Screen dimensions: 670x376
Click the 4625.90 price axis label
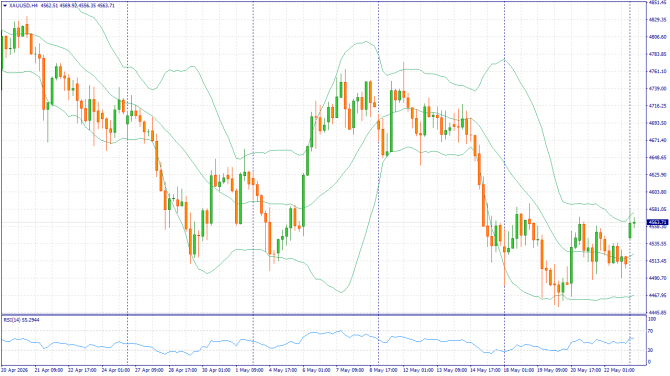coord(657,174)
